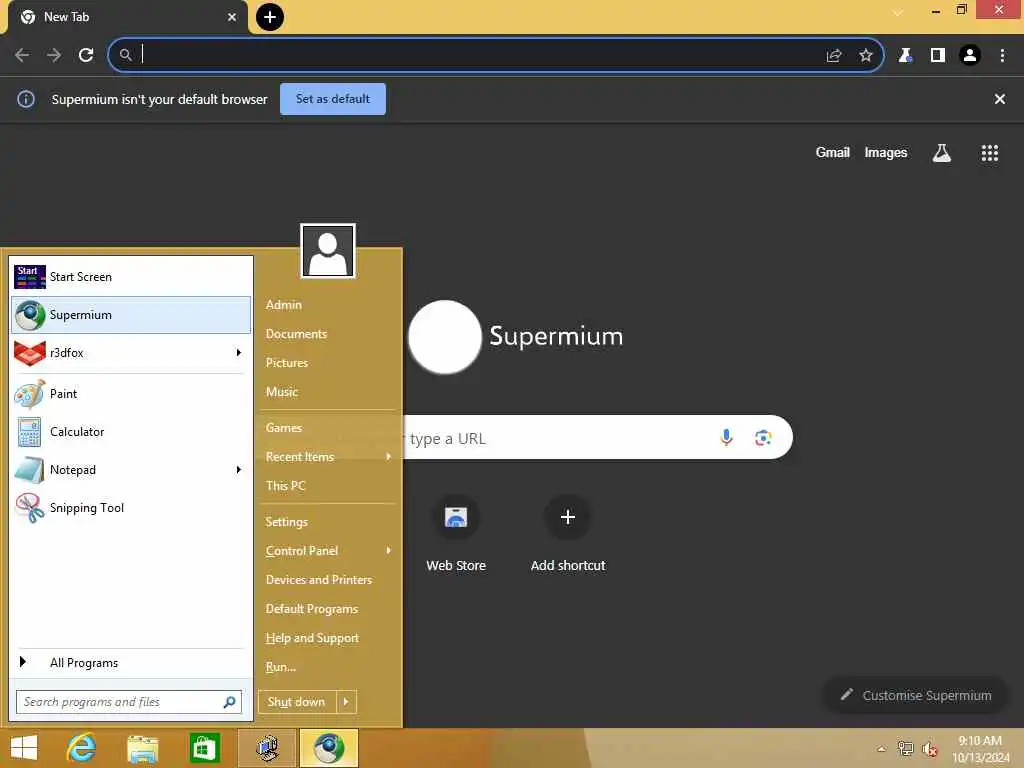Open the taskbar clock showing 9:10 AM
Screen dimensions: 1024x768
980,749
